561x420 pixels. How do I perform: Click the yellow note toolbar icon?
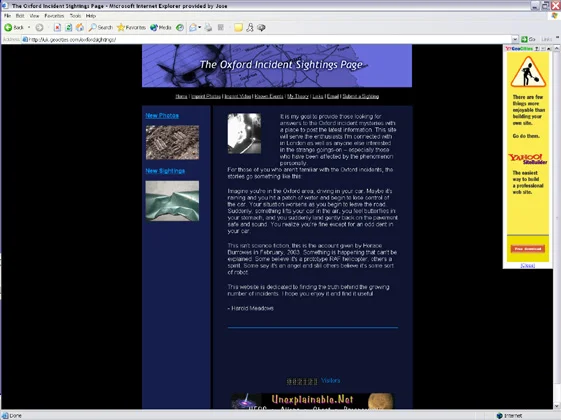coord(238,28)
